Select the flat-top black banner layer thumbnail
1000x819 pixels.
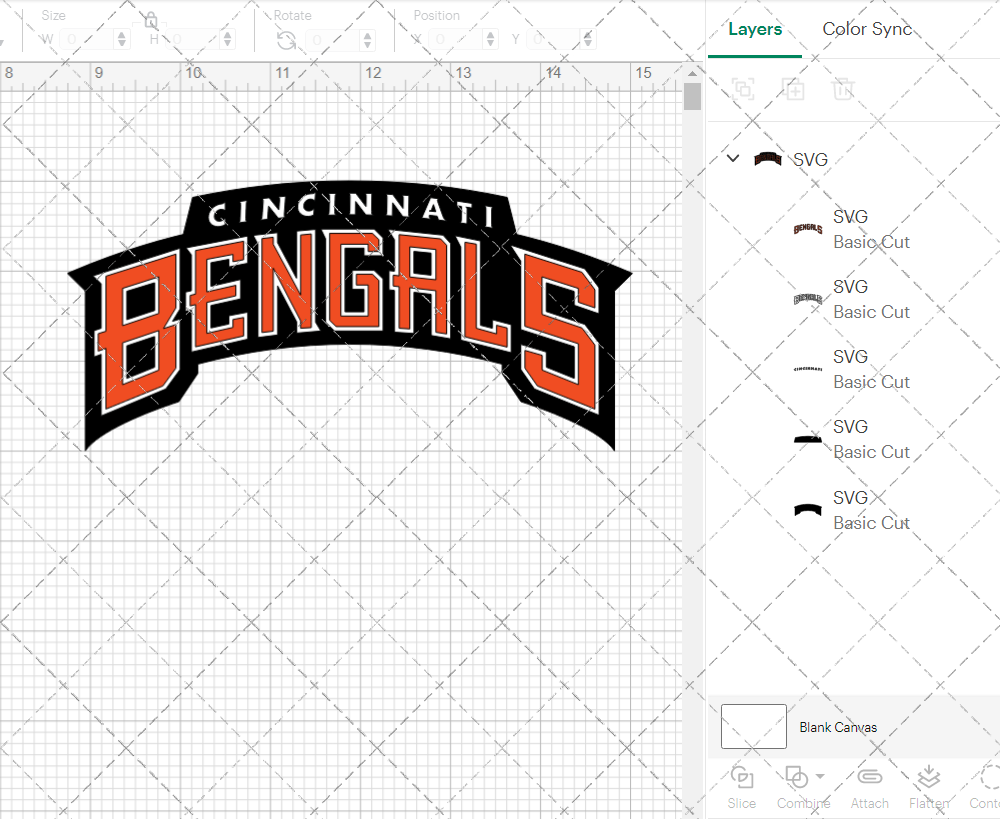coord(808,439)
